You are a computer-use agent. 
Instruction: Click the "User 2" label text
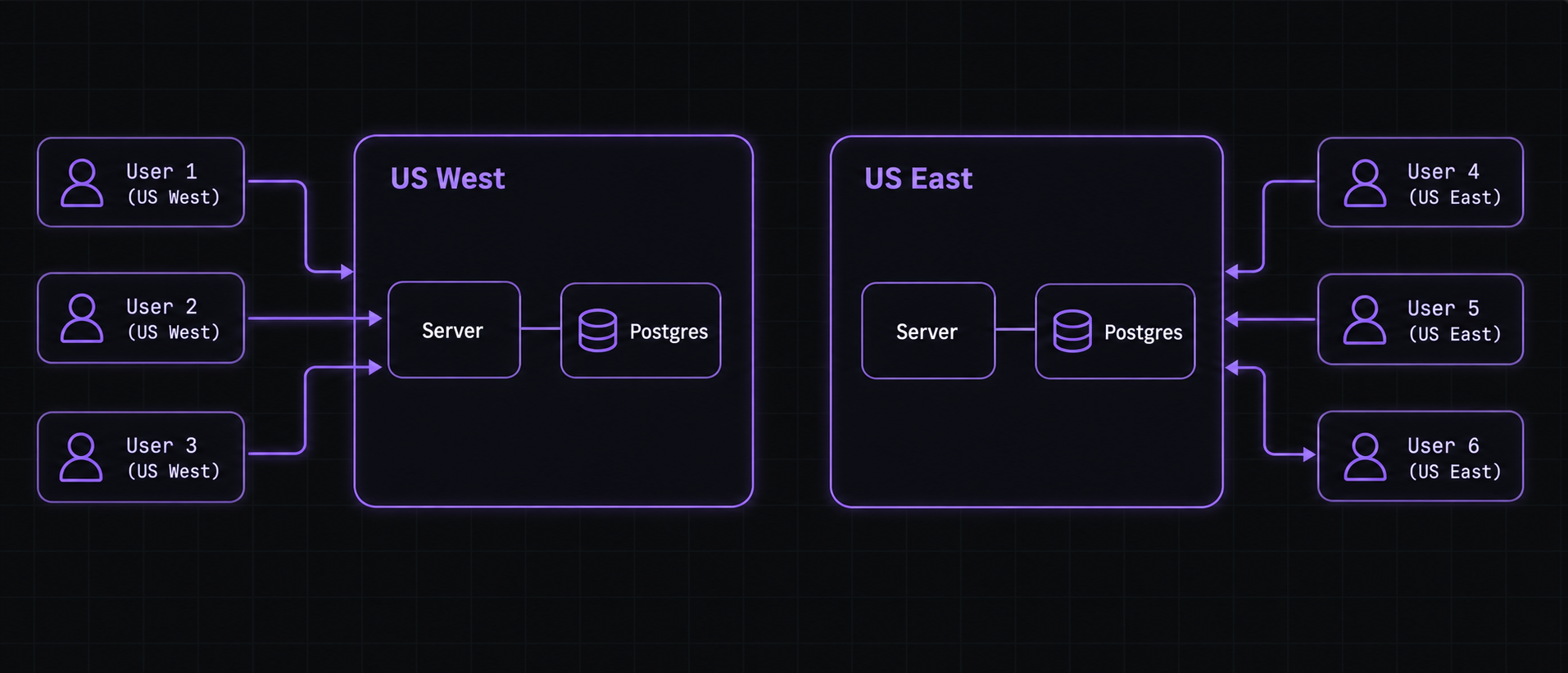tap(161, 306)
